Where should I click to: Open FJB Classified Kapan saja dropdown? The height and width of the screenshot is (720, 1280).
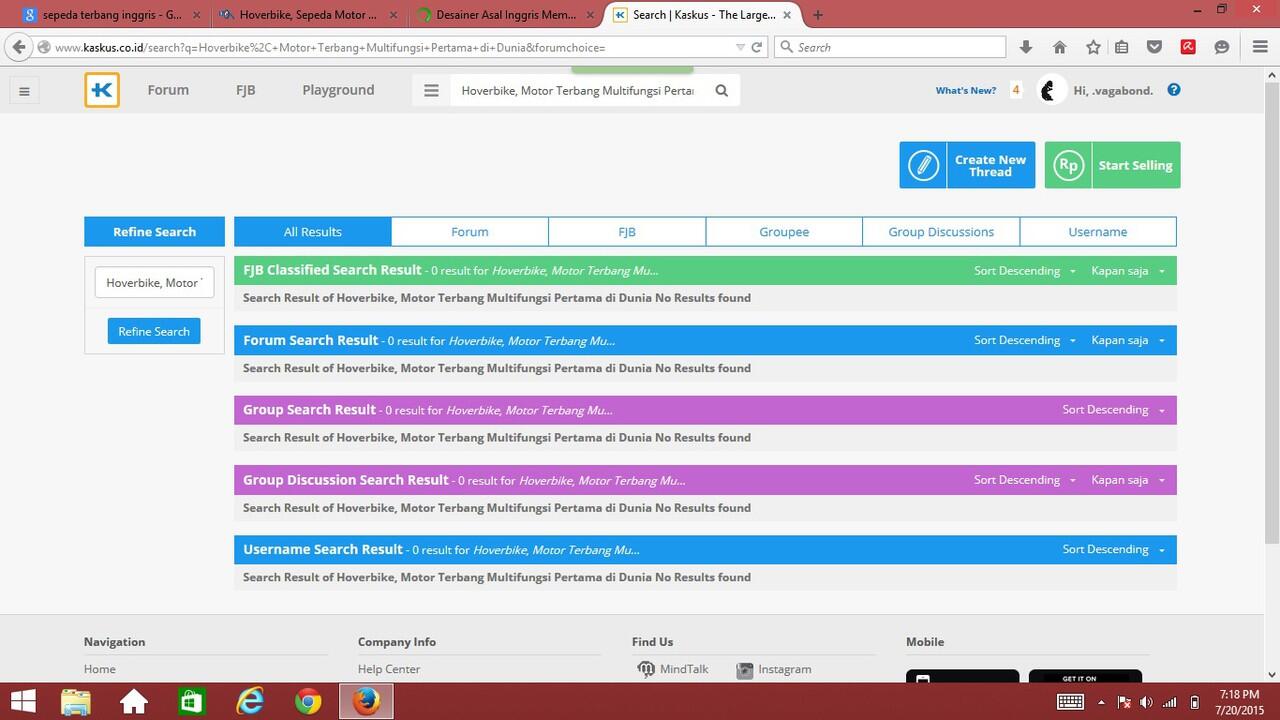coord(1128,271)
